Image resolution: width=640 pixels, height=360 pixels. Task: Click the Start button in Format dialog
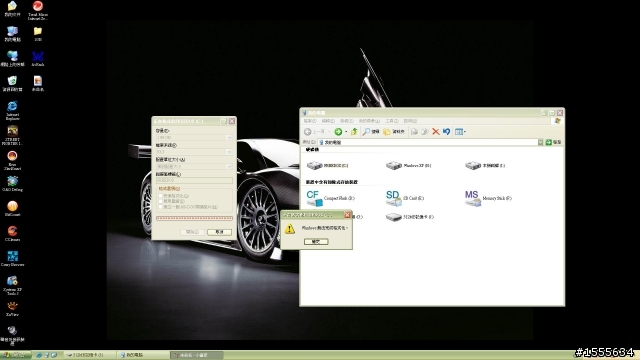192,232
